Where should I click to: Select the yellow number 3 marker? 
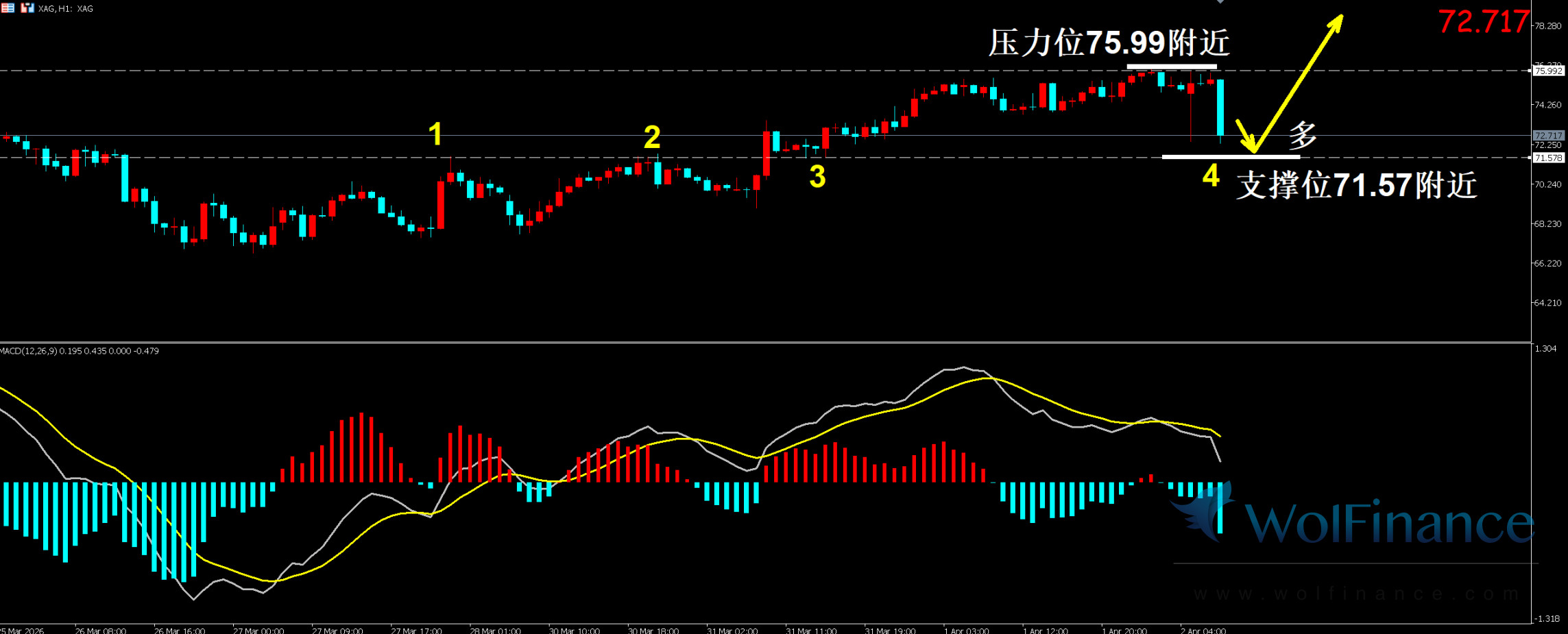coord(817,177)
